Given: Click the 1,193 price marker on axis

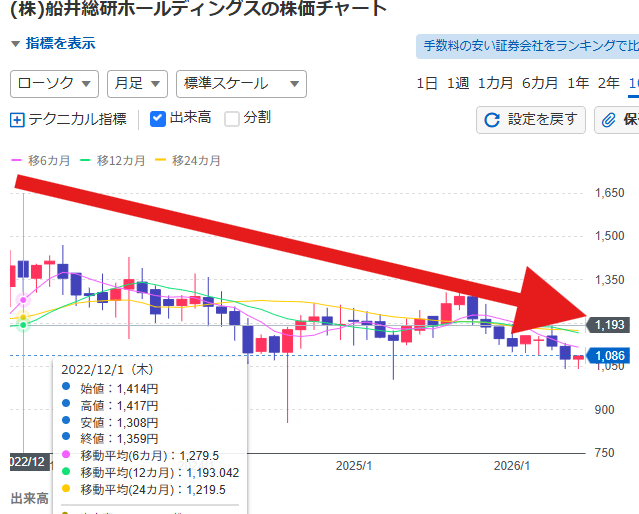Looking at the screenshot, I should coord(608,325).
